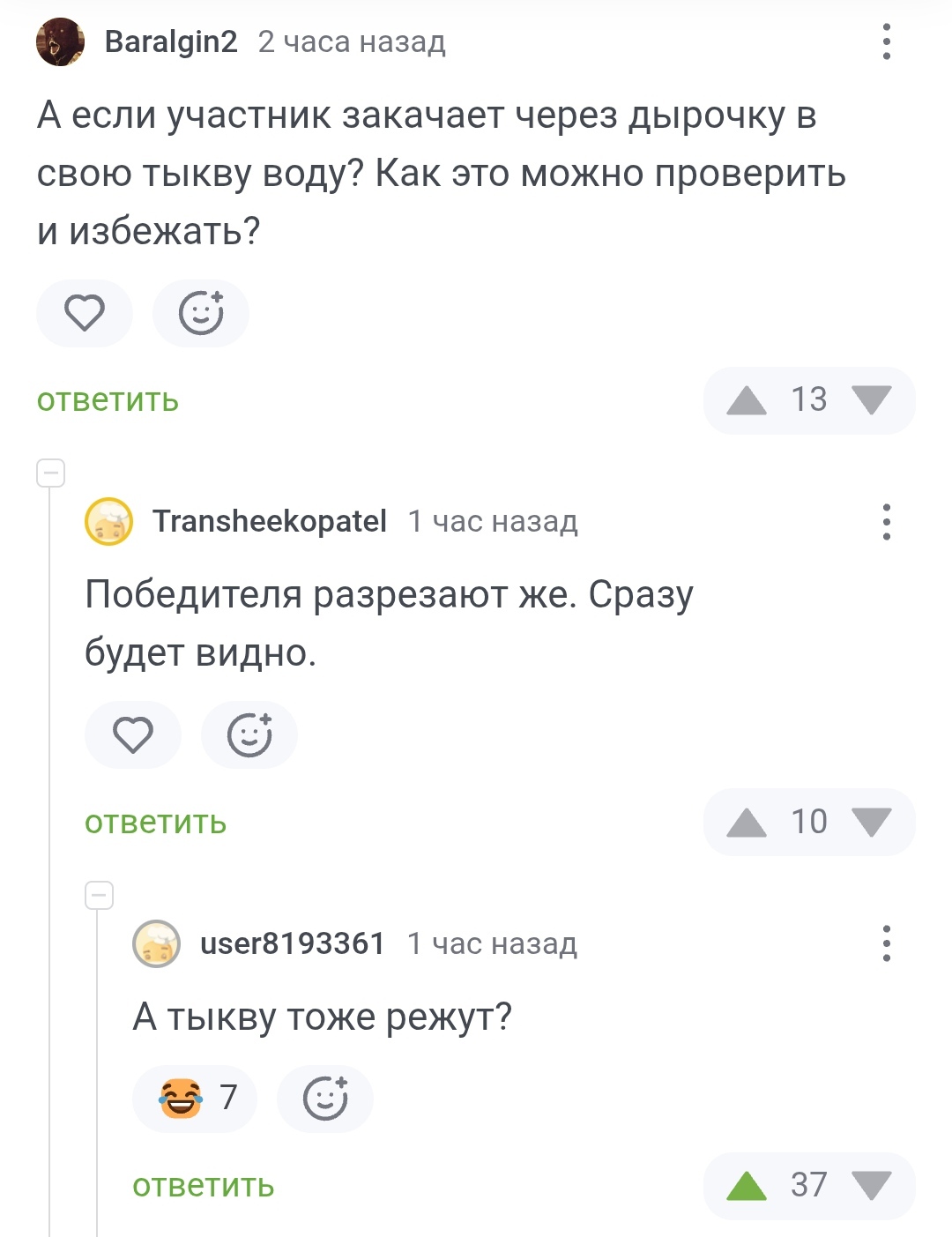
Task: Like Baralgin2's comment with the heart
Action: (85, 313)
